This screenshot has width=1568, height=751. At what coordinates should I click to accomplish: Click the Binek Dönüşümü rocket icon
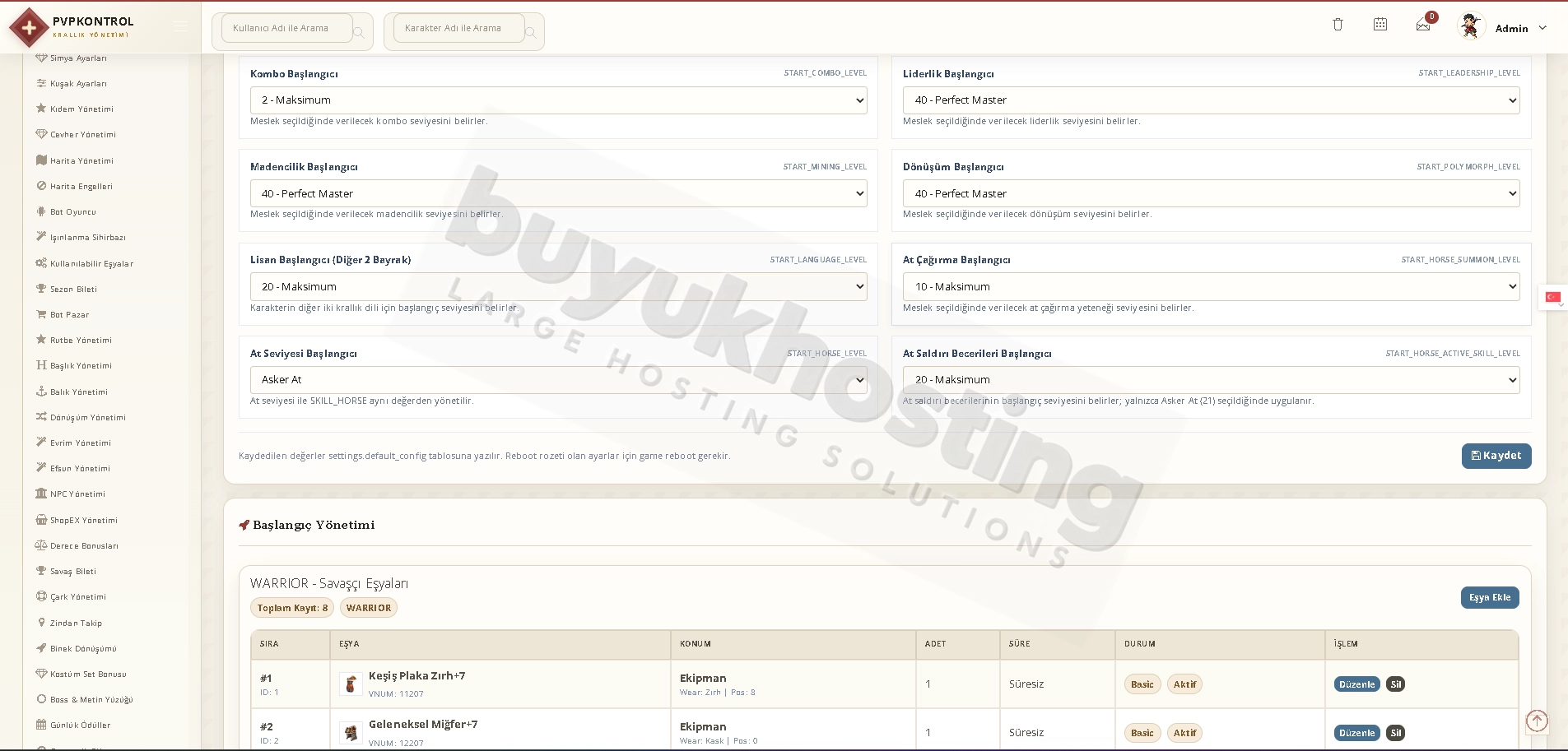[41, 648]
